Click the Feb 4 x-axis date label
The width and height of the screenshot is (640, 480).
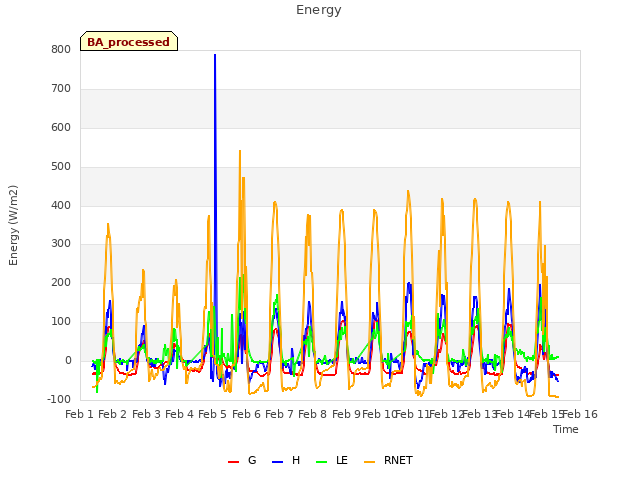[x=179, y=414]
